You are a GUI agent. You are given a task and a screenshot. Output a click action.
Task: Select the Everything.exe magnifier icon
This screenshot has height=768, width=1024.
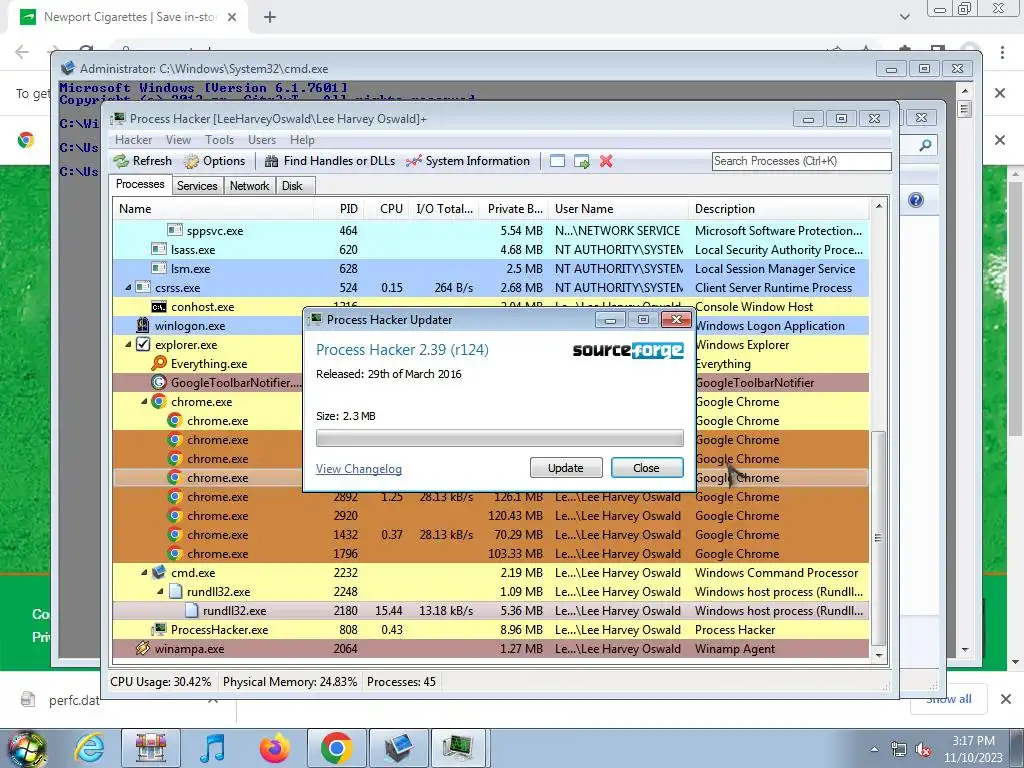pyautogui.click(x=159, y=363)
